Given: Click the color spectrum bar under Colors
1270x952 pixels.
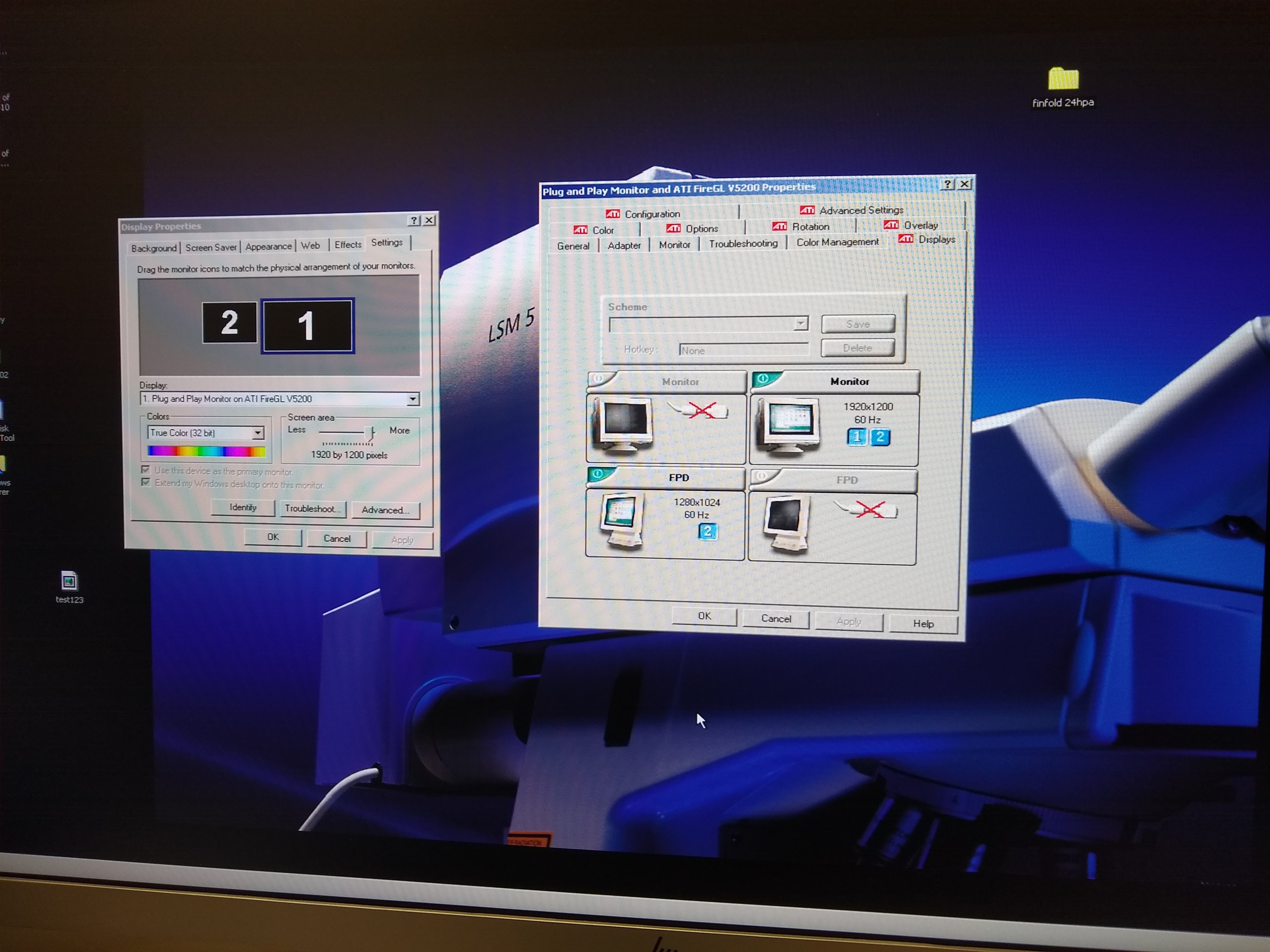Looking at the screenshot, I should (x=206, y=452).
